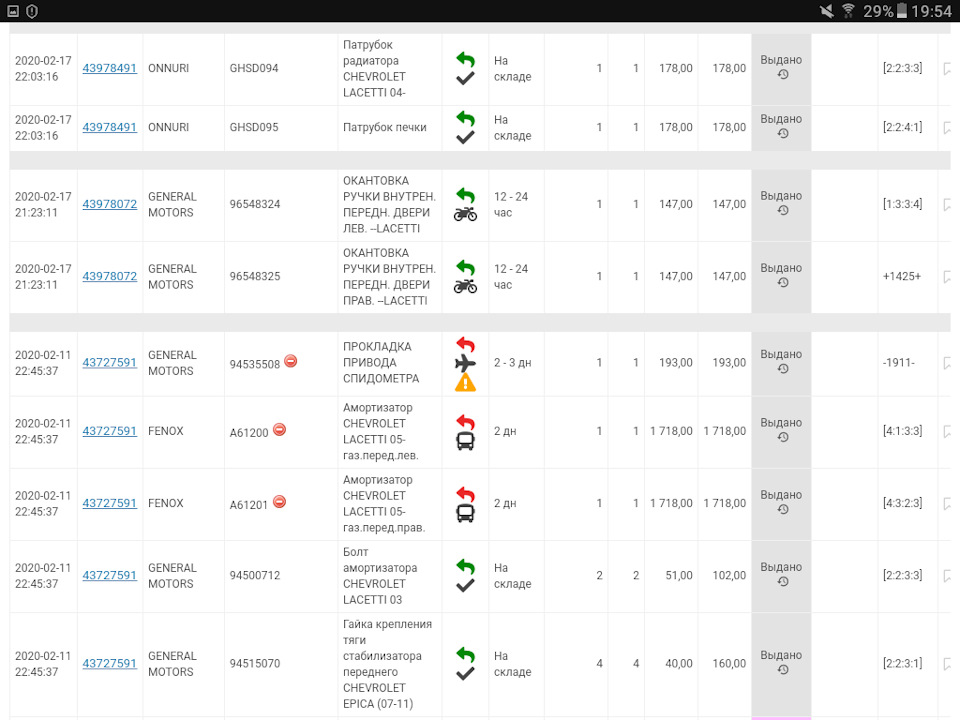Click motorcycle delivery icon for 96548324

tap(465, 215)
